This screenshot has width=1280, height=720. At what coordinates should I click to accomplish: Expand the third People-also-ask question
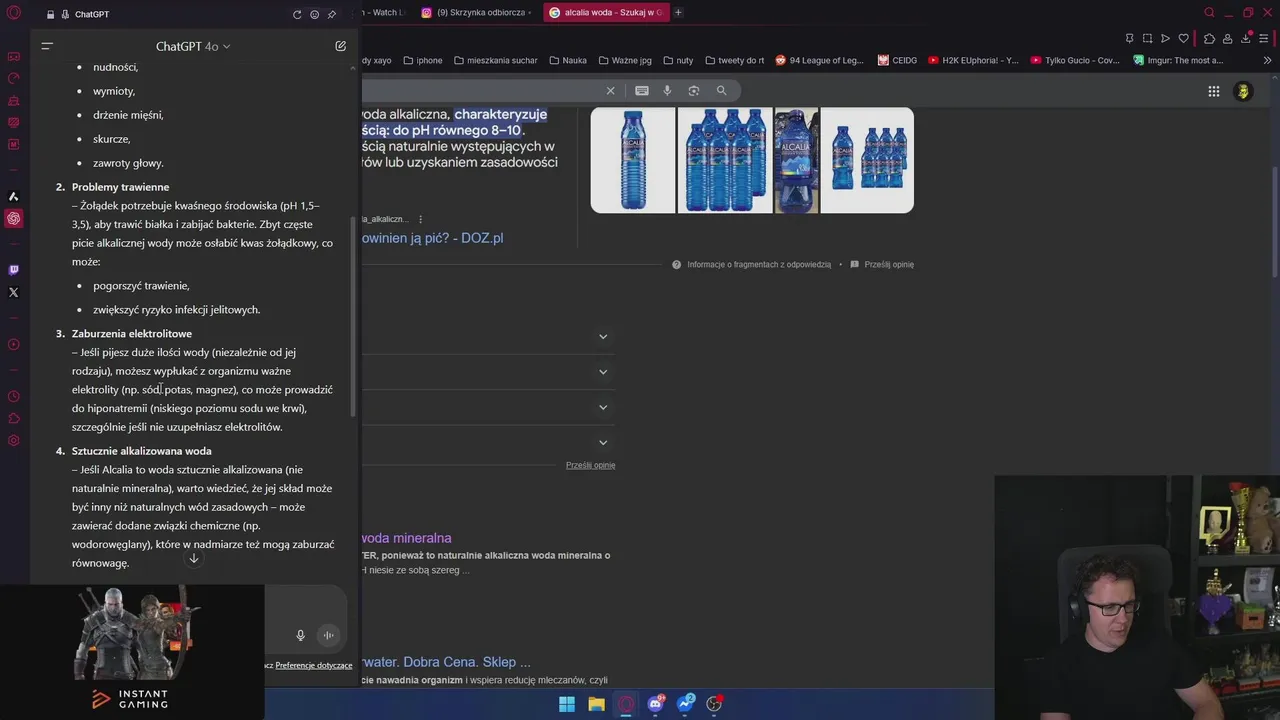[603, 407]
